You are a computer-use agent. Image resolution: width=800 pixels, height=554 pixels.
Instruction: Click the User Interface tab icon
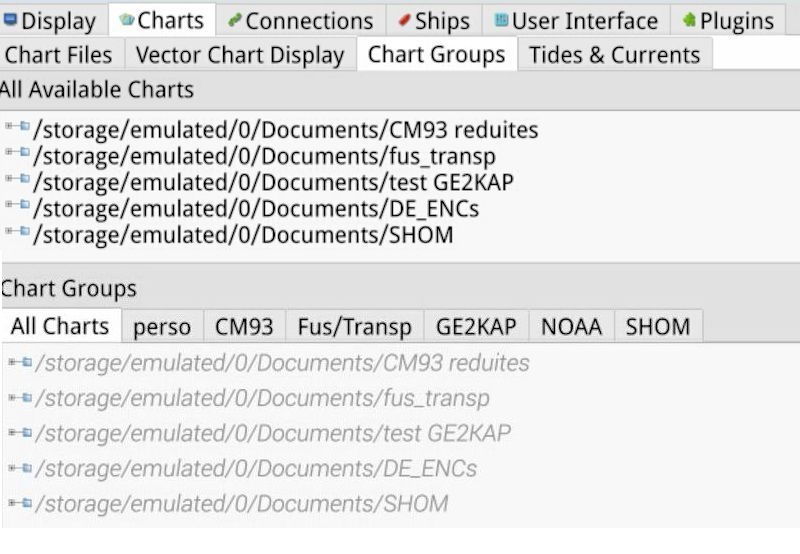coord(501,20)
